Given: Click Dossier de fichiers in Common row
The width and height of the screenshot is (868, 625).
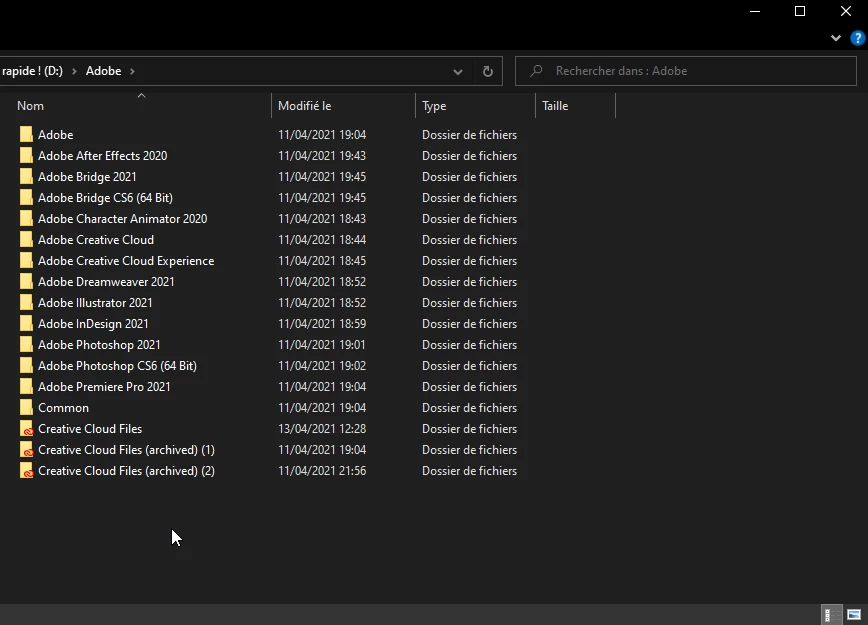Looking at the screenshot, I should pyautogui.click(x=469, y=408).
